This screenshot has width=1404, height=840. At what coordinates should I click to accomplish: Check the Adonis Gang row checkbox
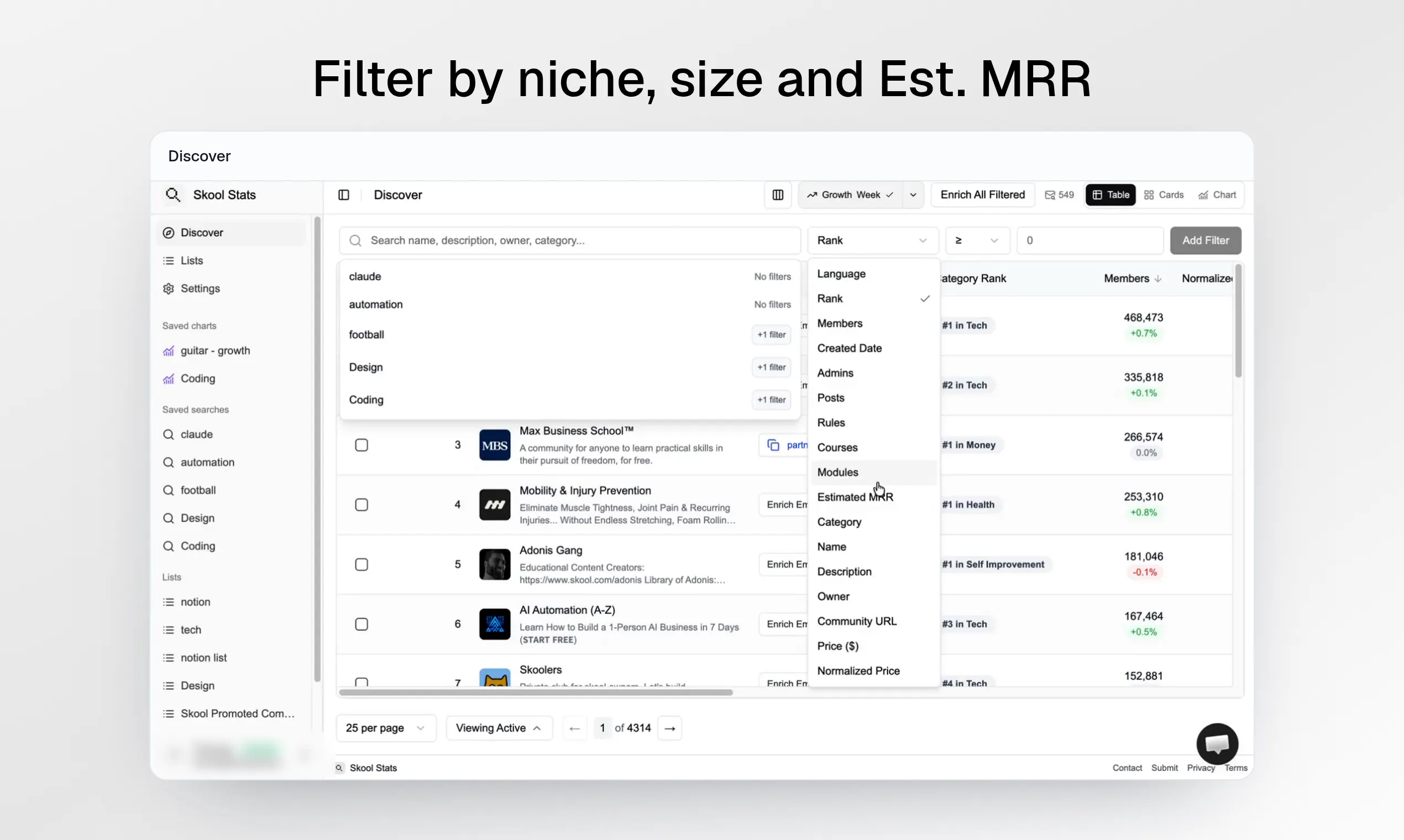click(361, 564)
